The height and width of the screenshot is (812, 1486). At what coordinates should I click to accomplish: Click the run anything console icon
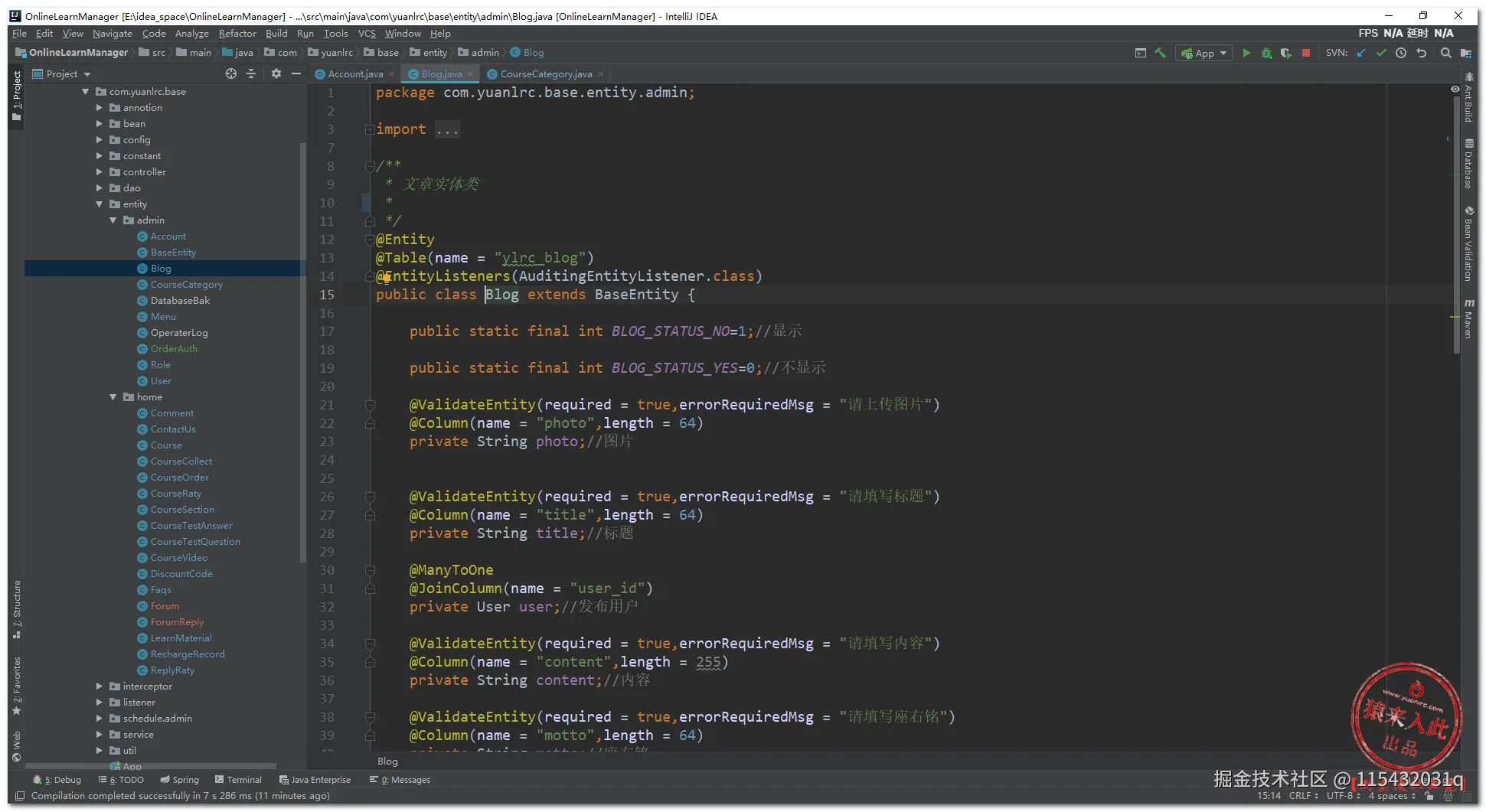point(1141,53)
